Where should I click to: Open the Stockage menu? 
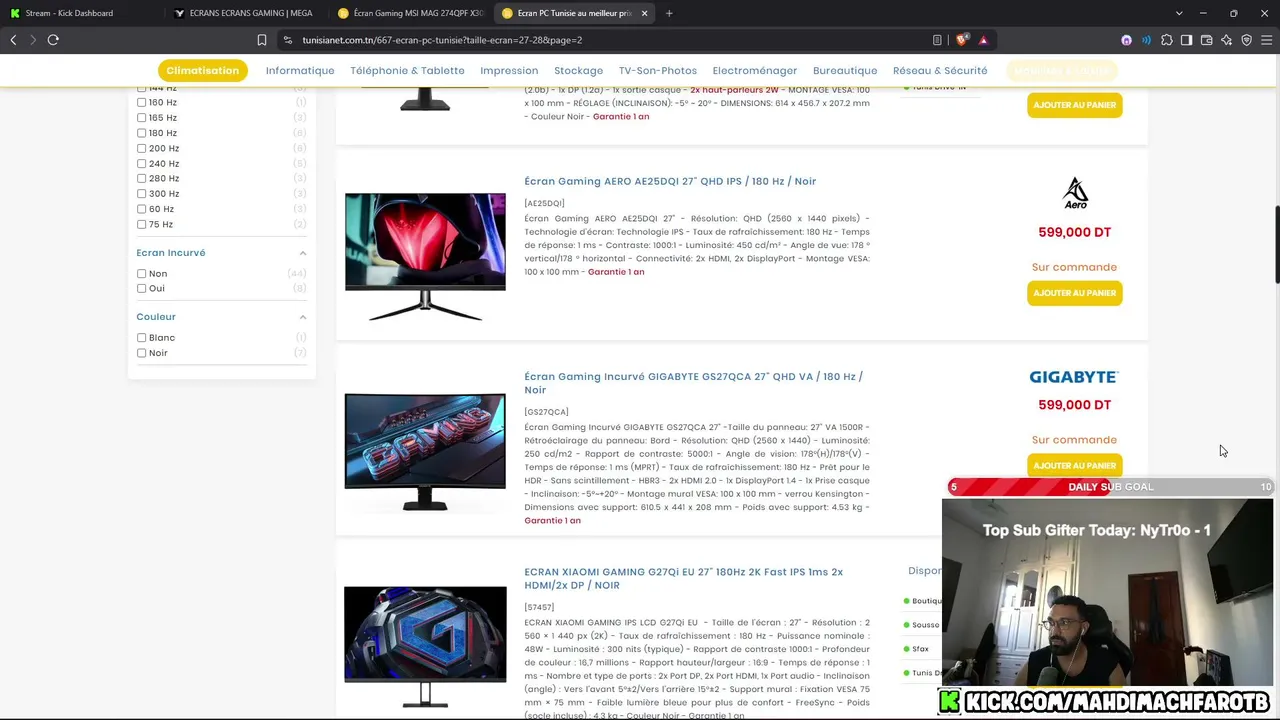578,71
